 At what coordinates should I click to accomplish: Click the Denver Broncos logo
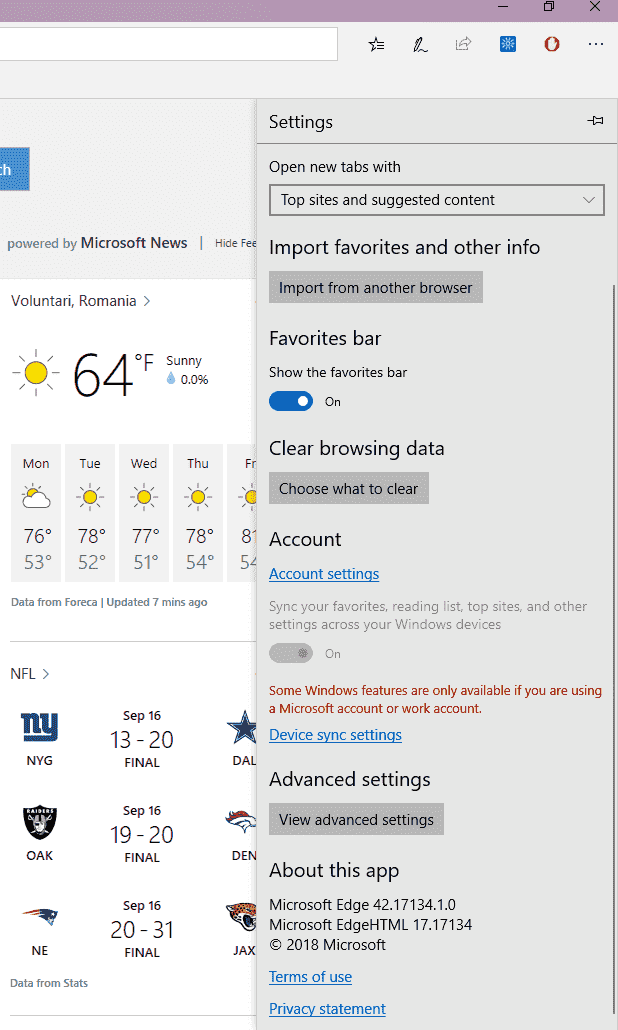(241, 821)
